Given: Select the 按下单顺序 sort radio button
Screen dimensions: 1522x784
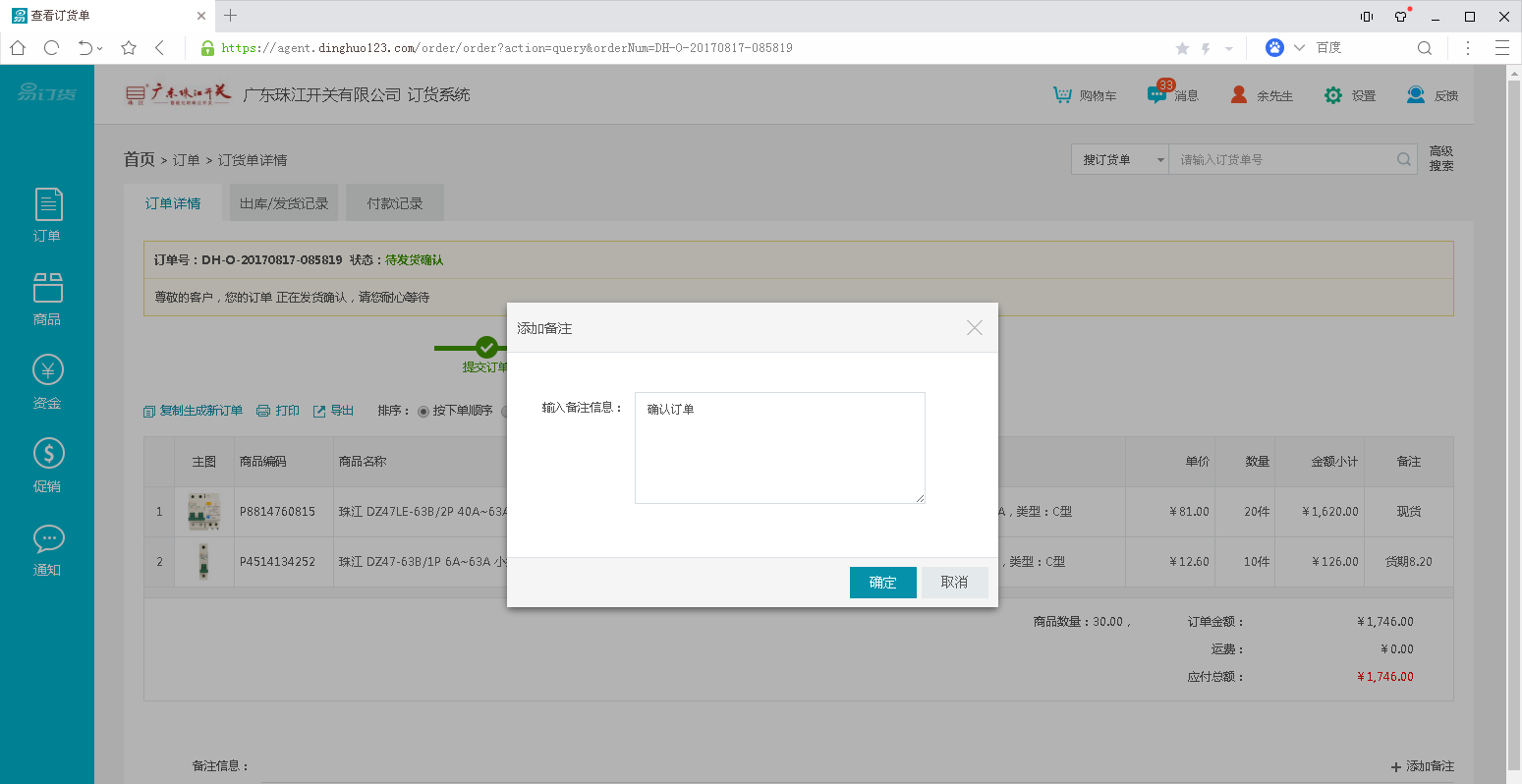Looking at the screenshot, I should tap(423, 412).
